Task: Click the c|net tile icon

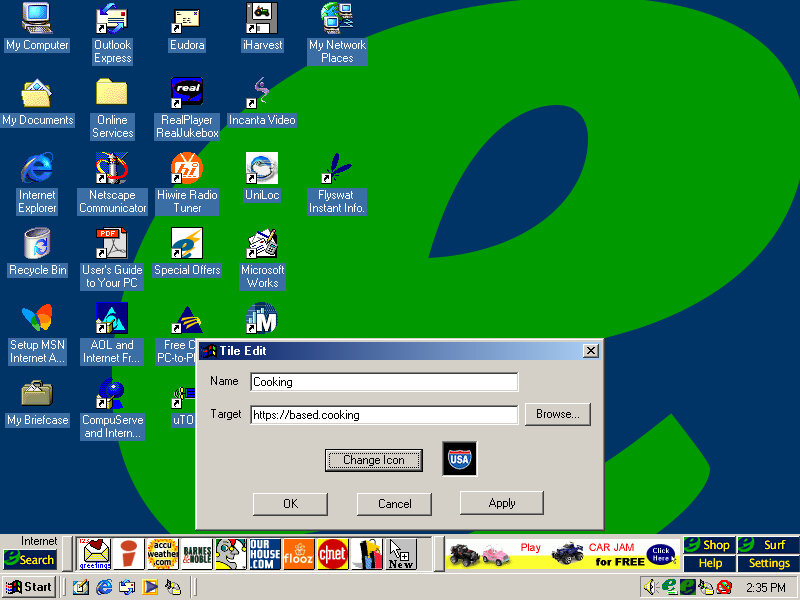Action: click(x=333, y=554)
